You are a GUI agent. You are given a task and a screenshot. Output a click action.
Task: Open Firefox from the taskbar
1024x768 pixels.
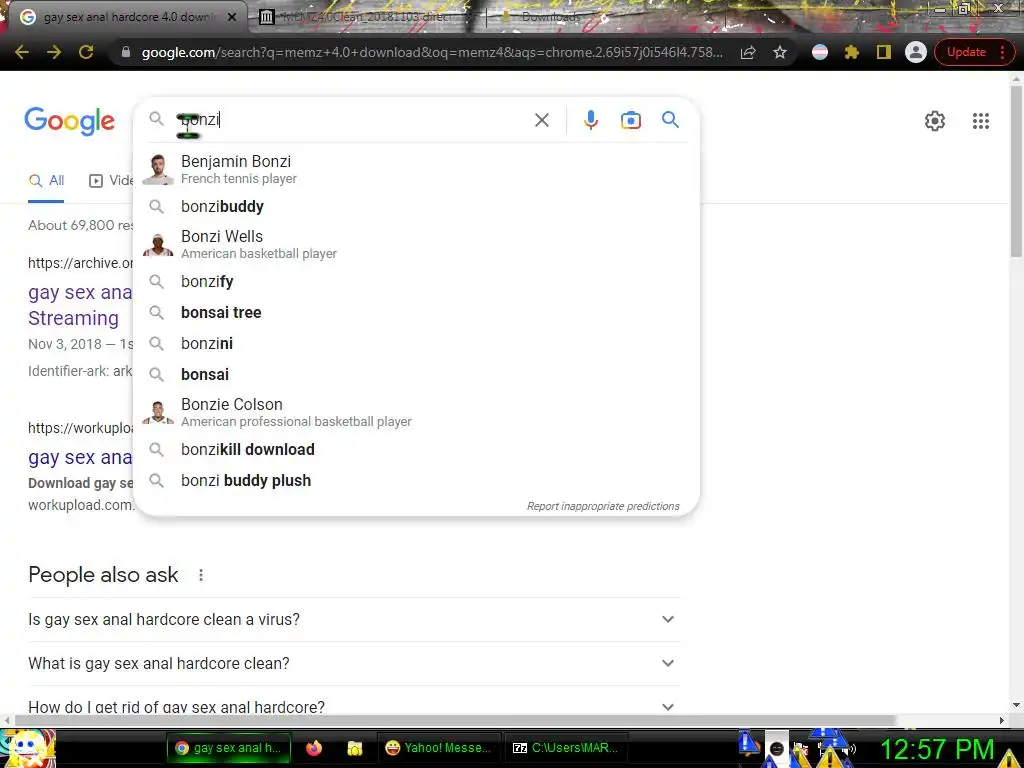tap(314, 748)
